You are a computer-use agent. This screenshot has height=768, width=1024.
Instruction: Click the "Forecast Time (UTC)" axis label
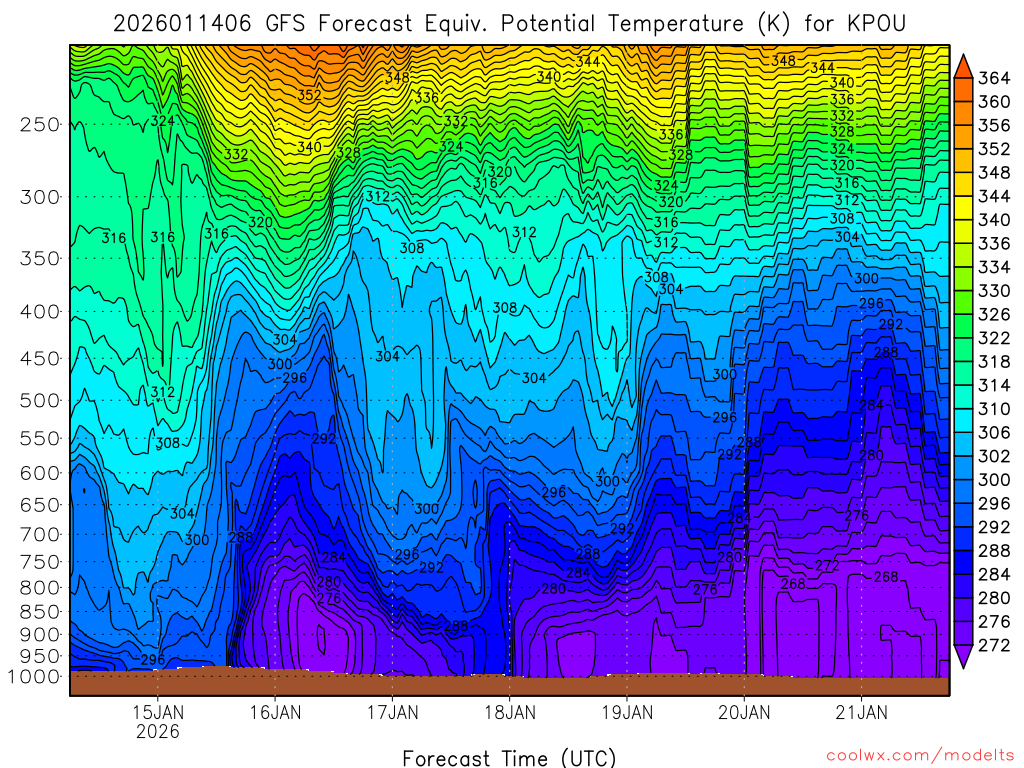(509, 758)
